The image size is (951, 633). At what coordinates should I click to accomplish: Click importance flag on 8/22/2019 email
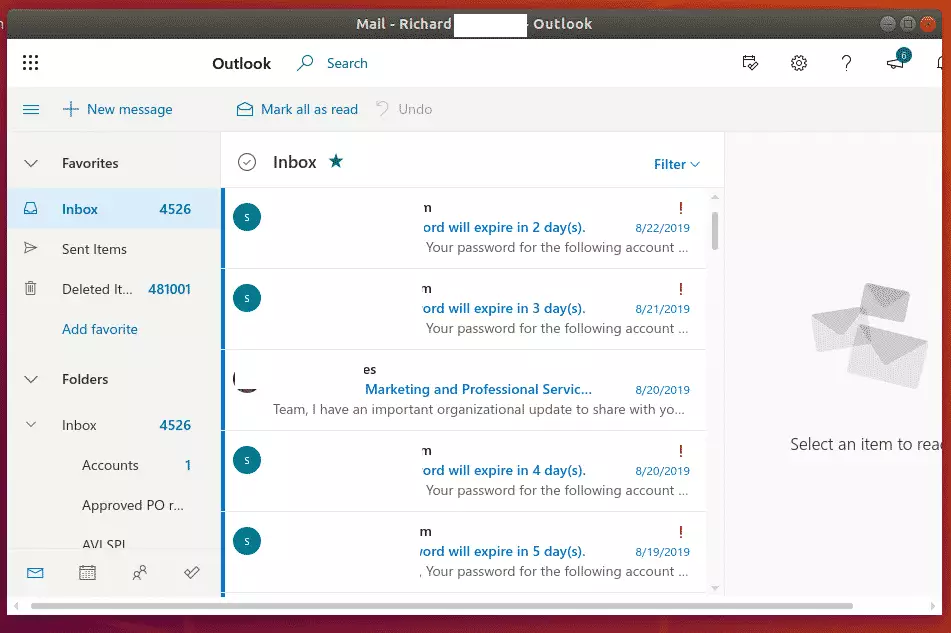click(x=681, y=208)
